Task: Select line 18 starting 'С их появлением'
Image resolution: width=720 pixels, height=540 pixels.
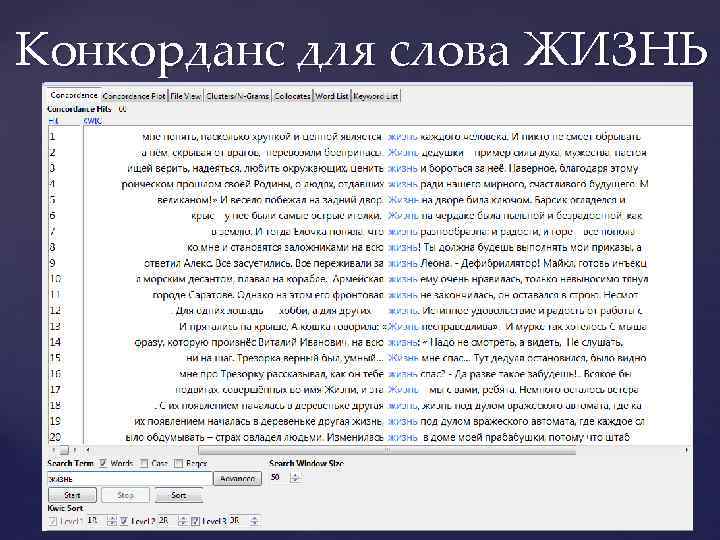Action: (x=370, y=405)
